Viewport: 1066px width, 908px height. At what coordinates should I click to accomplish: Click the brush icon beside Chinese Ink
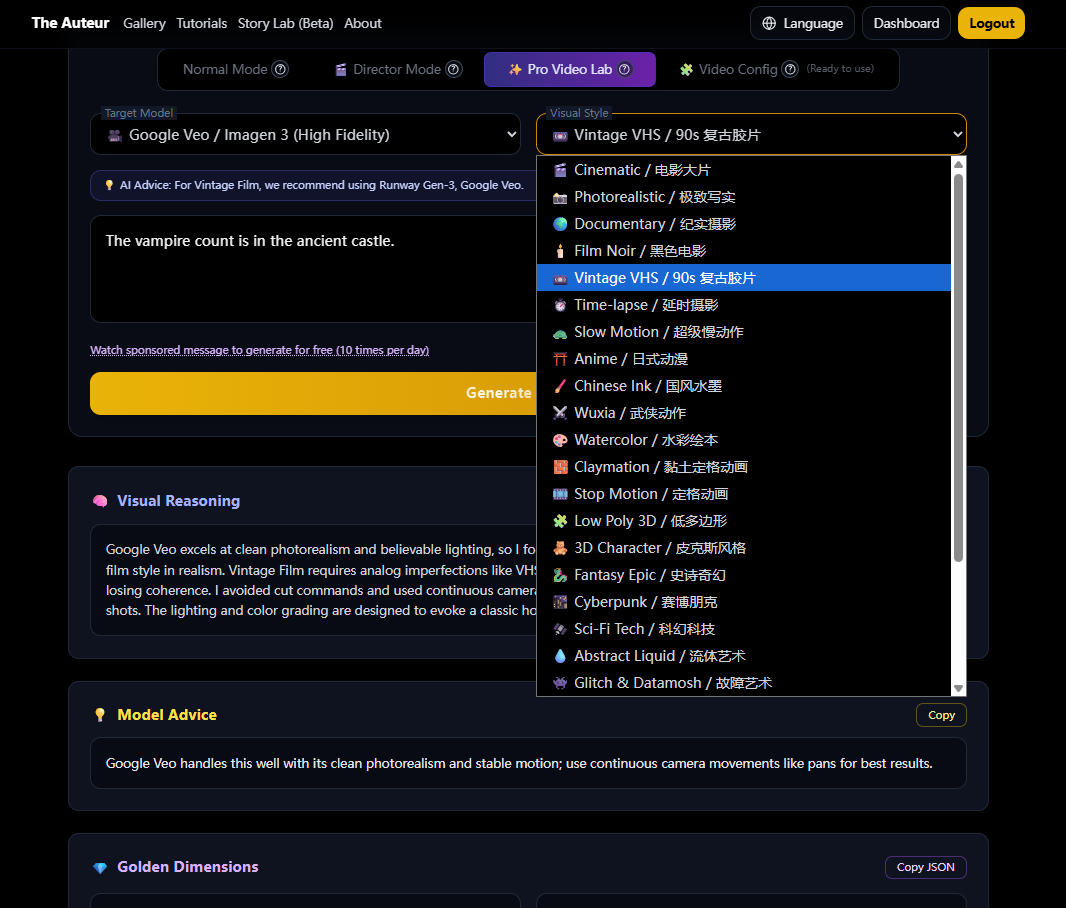pos(561,385)
